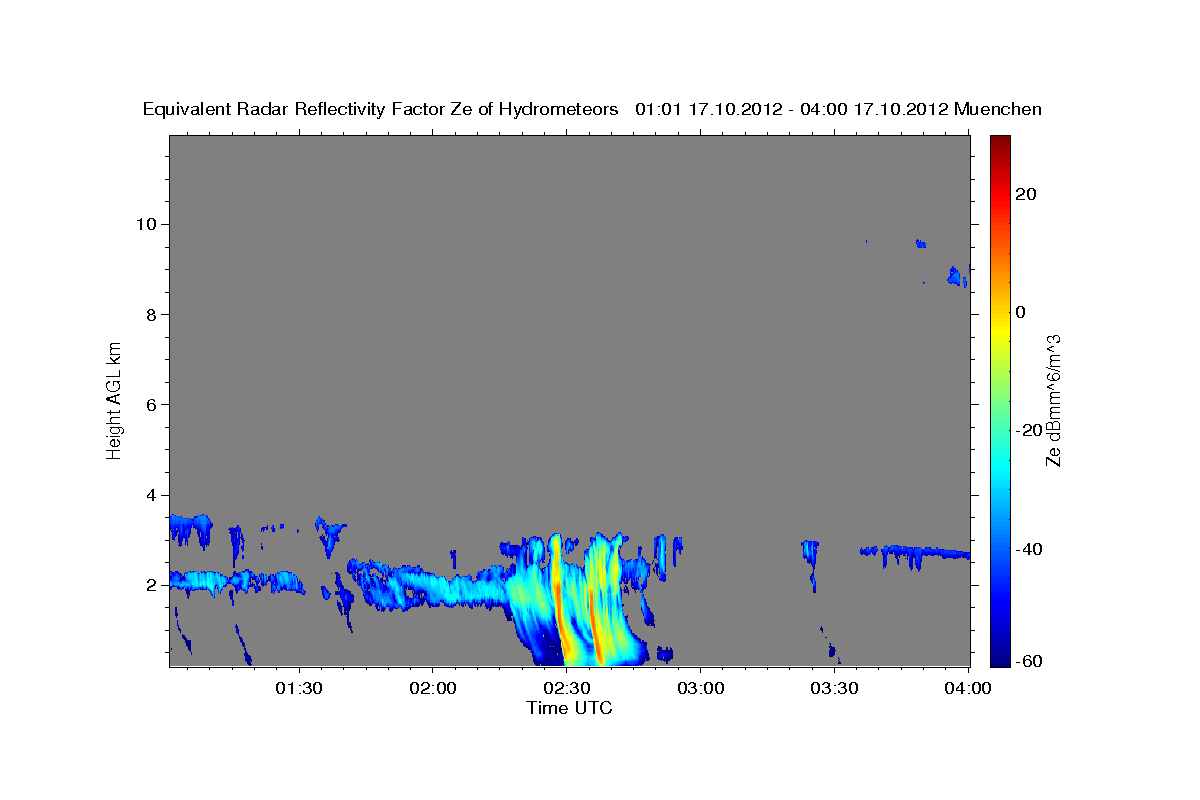The width and height of the screenshot is (1200, 800).
Task: Click the dark red top of colorbar
Action: pyautogui.click(x=999, y=145)
